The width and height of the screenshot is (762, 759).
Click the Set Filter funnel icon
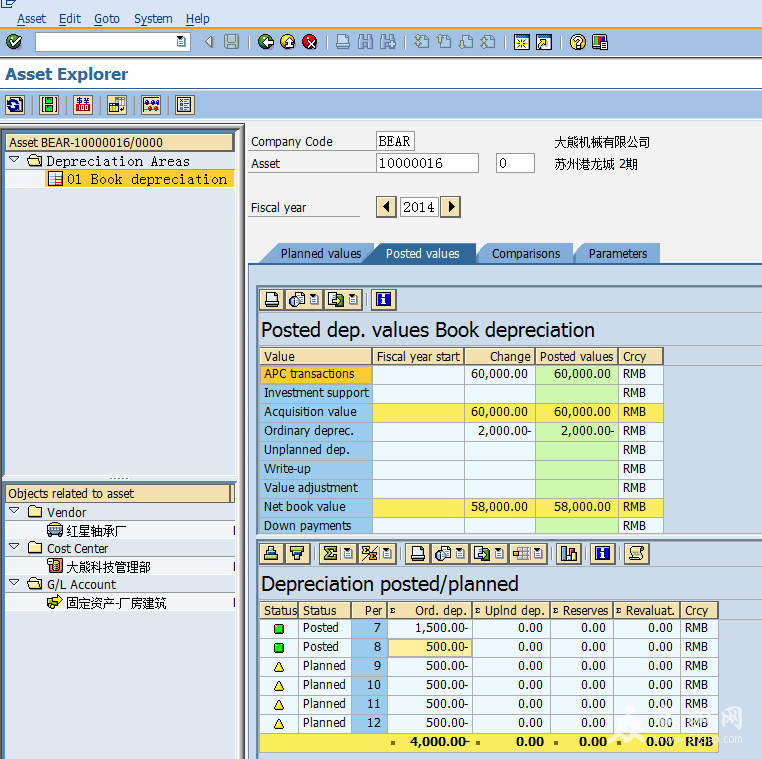[297, 553]
